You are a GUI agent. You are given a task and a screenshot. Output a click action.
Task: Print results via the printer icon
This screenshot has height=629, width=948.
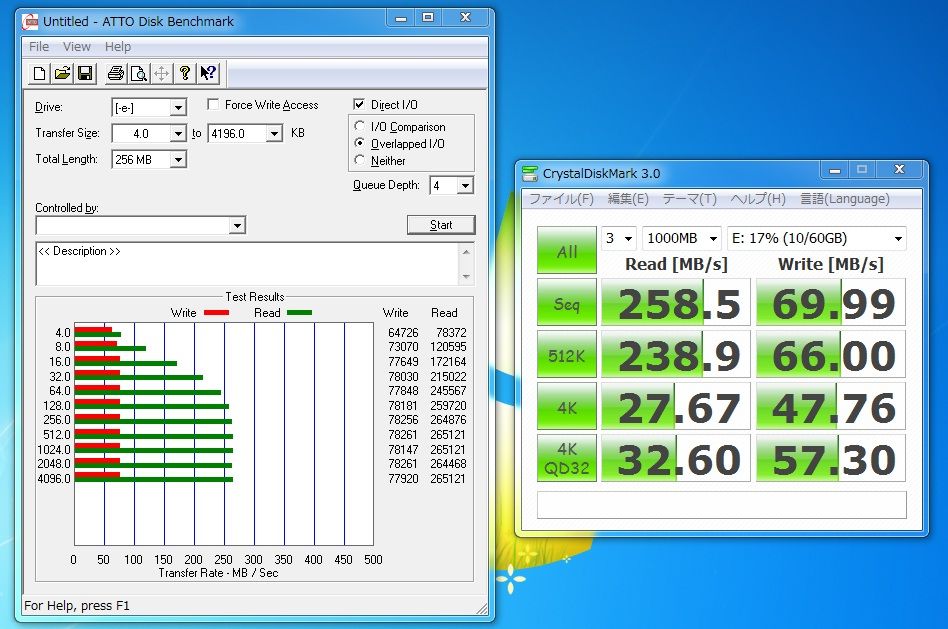(115, 74)
